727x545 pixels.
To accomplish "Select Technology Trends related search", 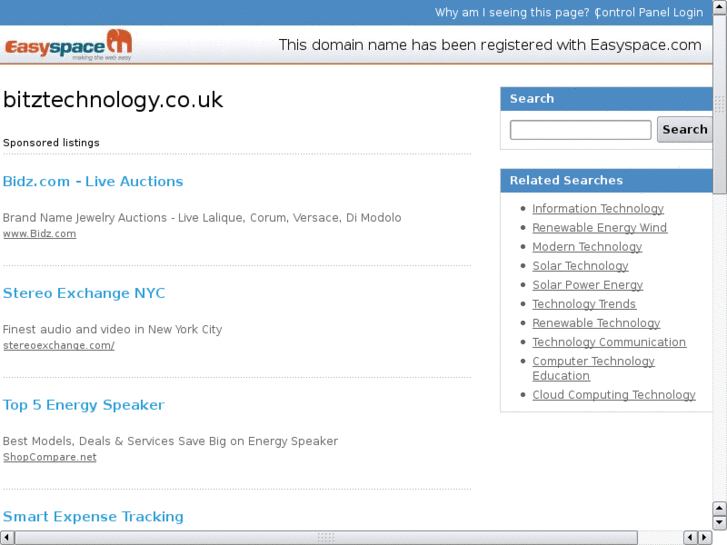I will pos(584,304).
